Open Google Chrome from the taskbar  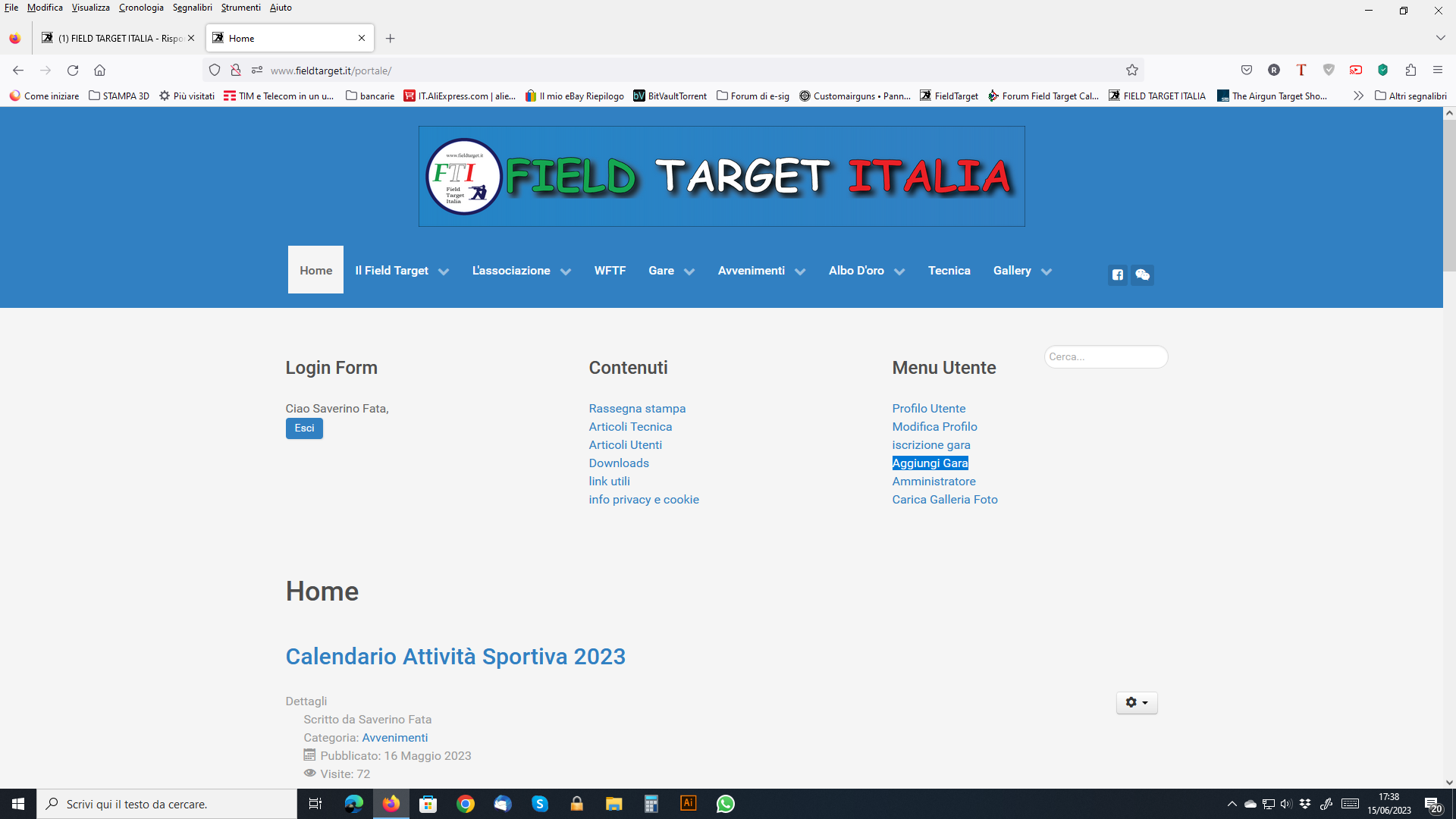tap(466, 804)
